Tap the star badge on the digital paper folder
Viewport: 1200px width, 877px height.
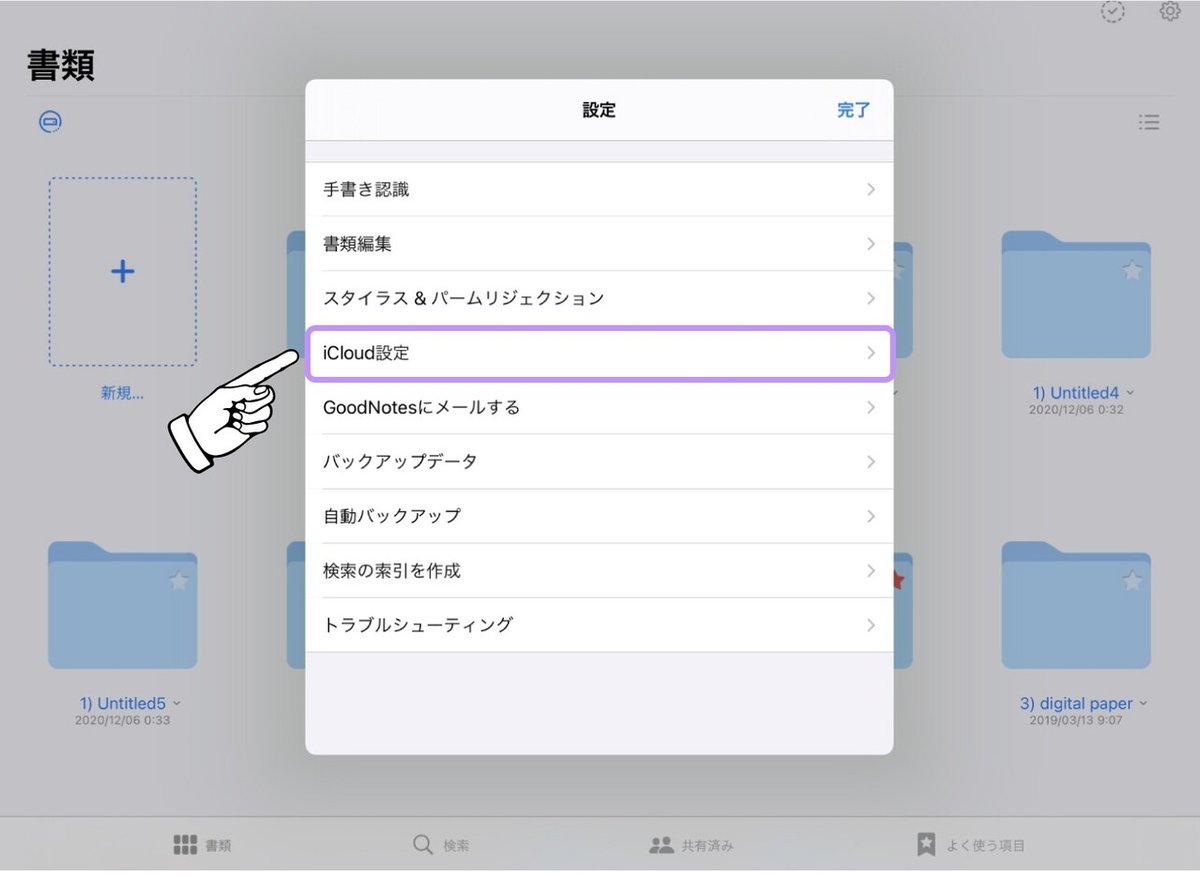coord(1131,579)
